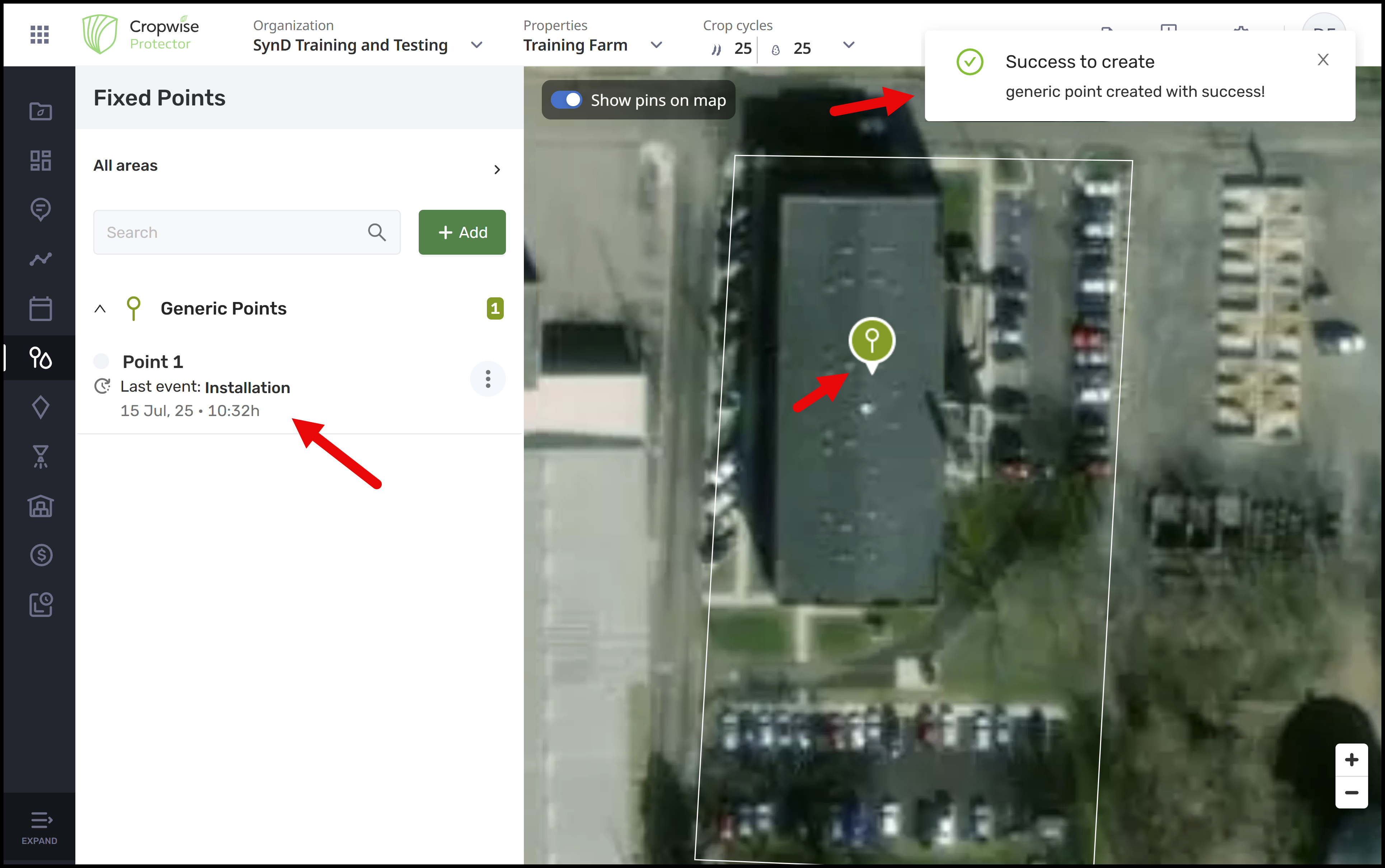The image size is (1385, 868).
Task: Click the dashboard icon in left sidebar
Action: pos(40,160)
